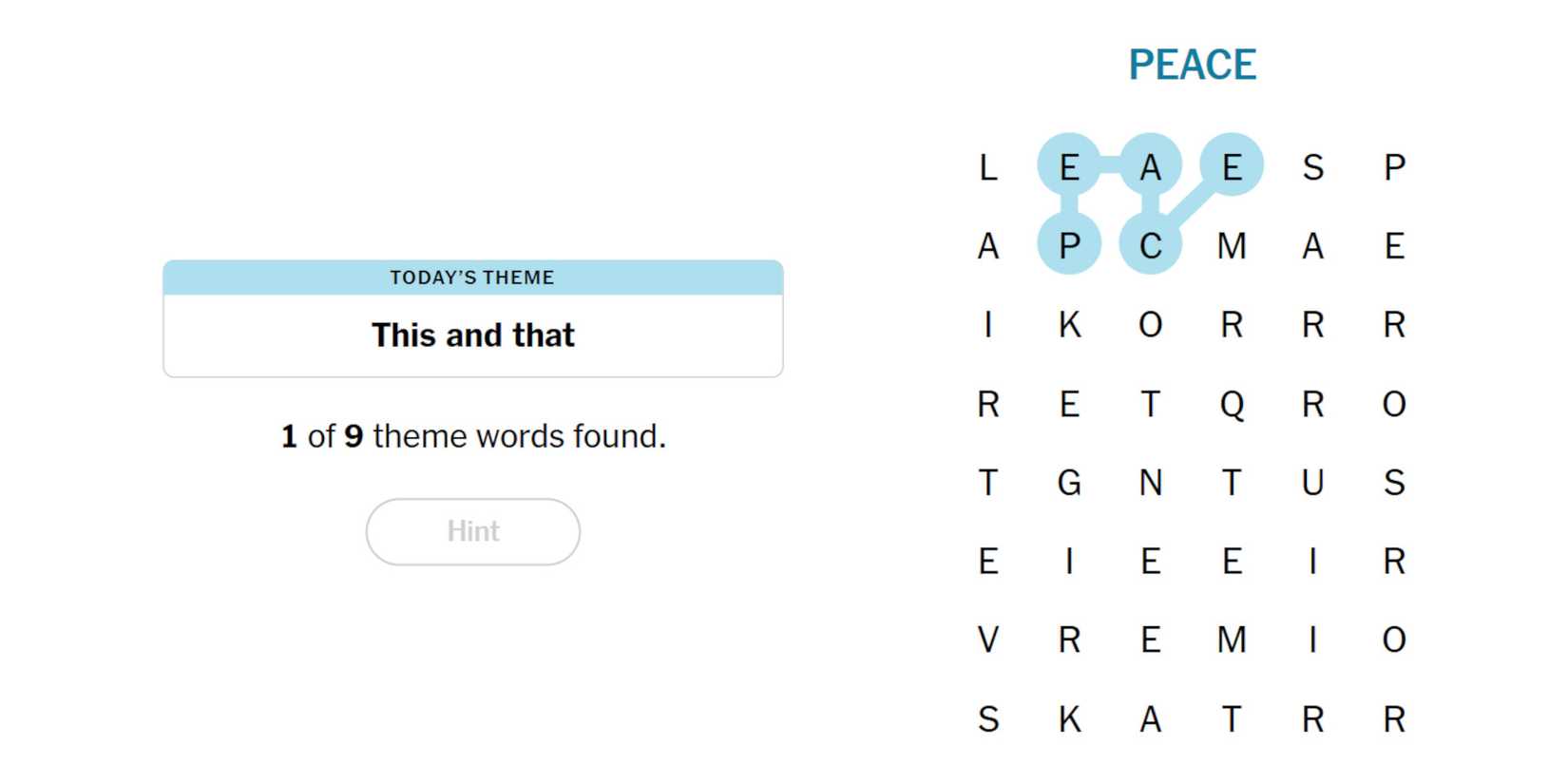Select the letter V tile

click(x=988, y=640)
